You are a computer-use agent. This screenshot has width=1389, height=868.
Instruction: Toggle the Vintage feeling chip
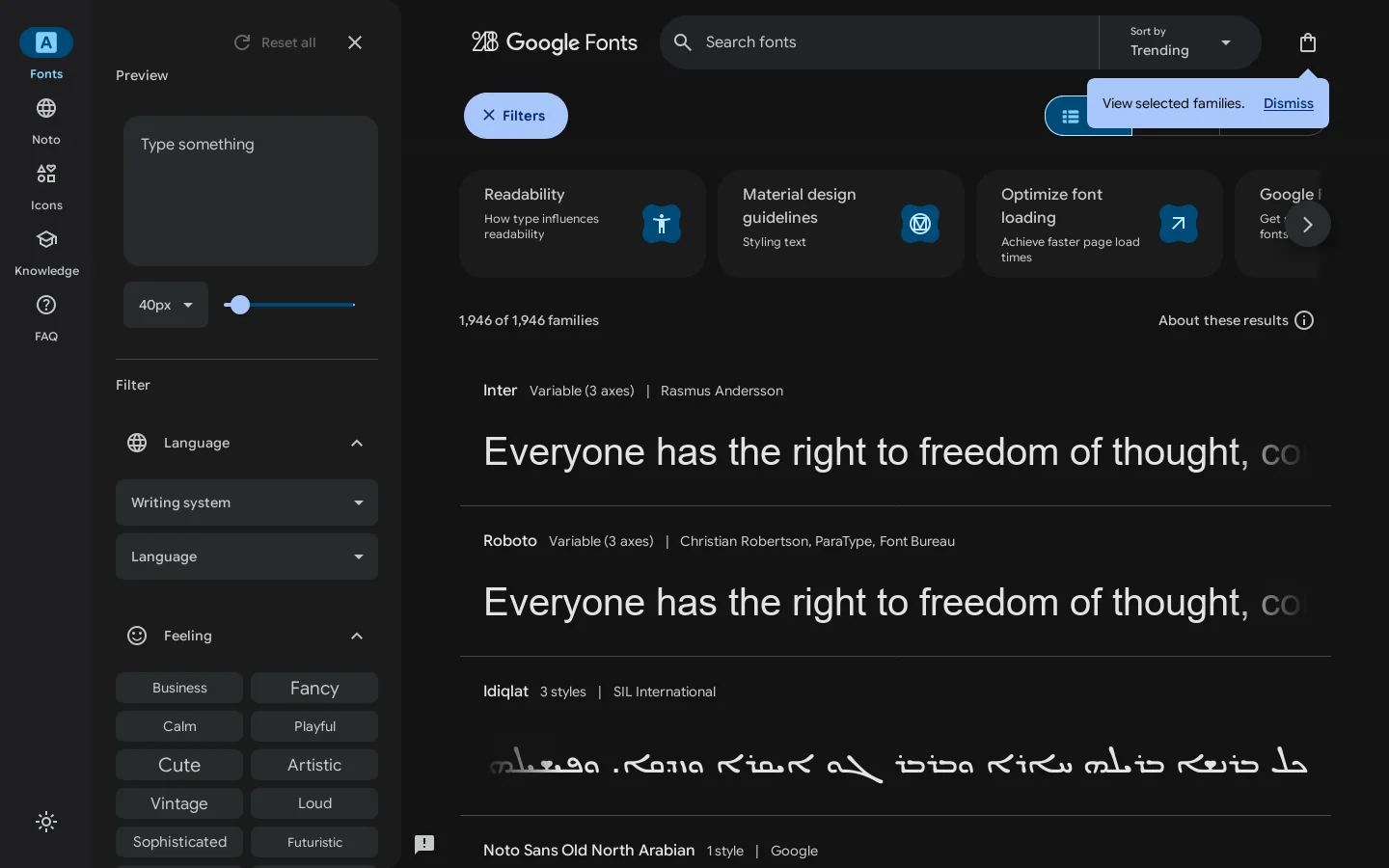[x=179, y=803]
